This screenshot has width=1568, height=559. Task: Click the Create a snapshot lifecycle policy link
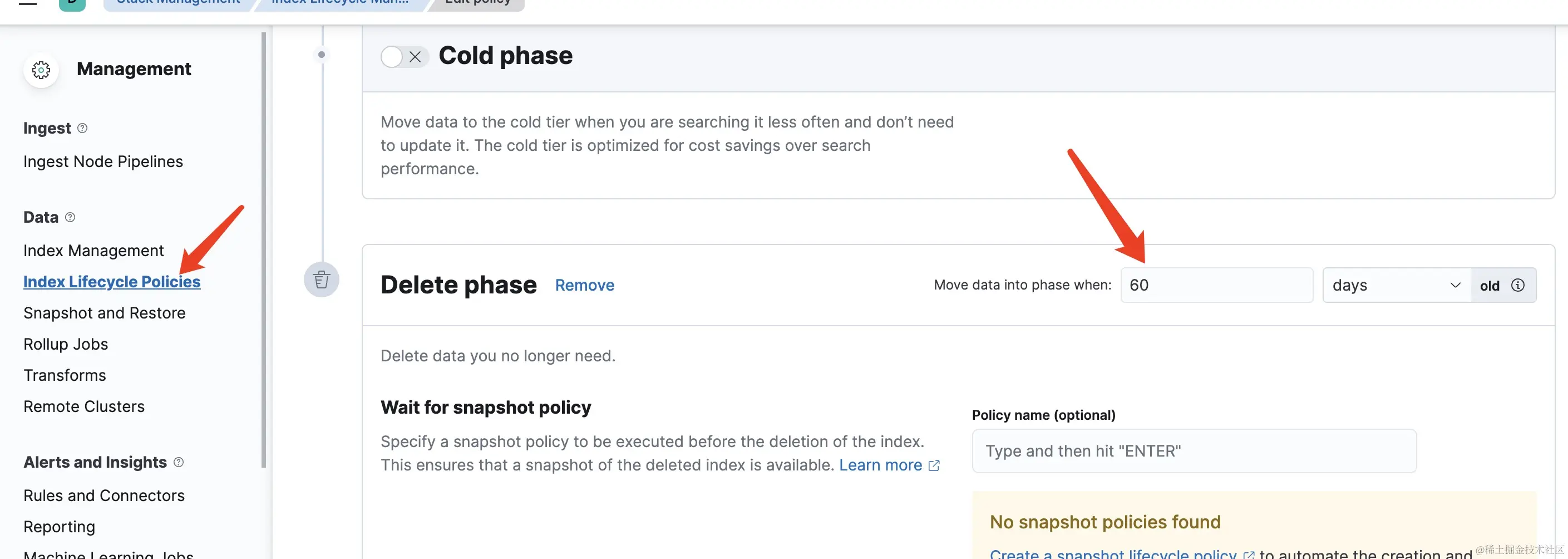(1113, 553)
